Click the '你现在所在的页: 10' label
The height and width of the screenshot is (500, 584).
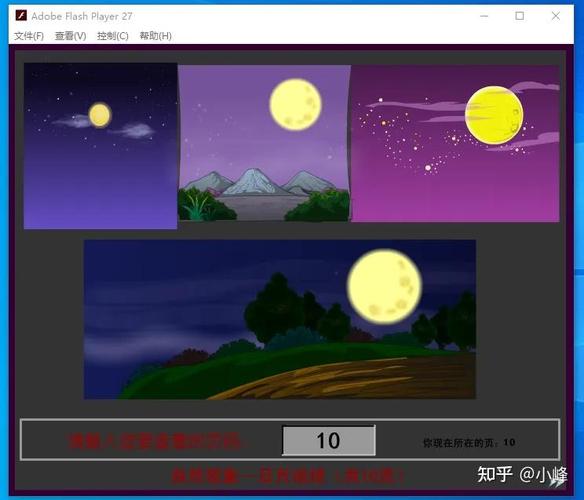pos(469,443)
